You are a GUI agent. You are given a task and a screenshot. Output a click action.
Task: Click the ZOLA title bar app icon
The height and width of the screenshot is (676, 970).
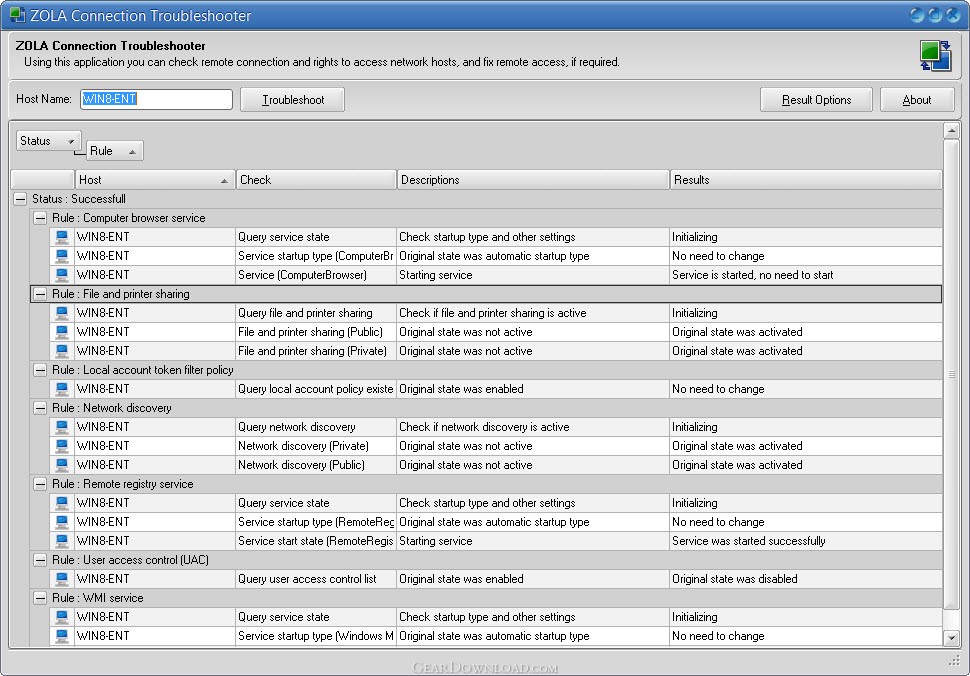pos(17,15)
